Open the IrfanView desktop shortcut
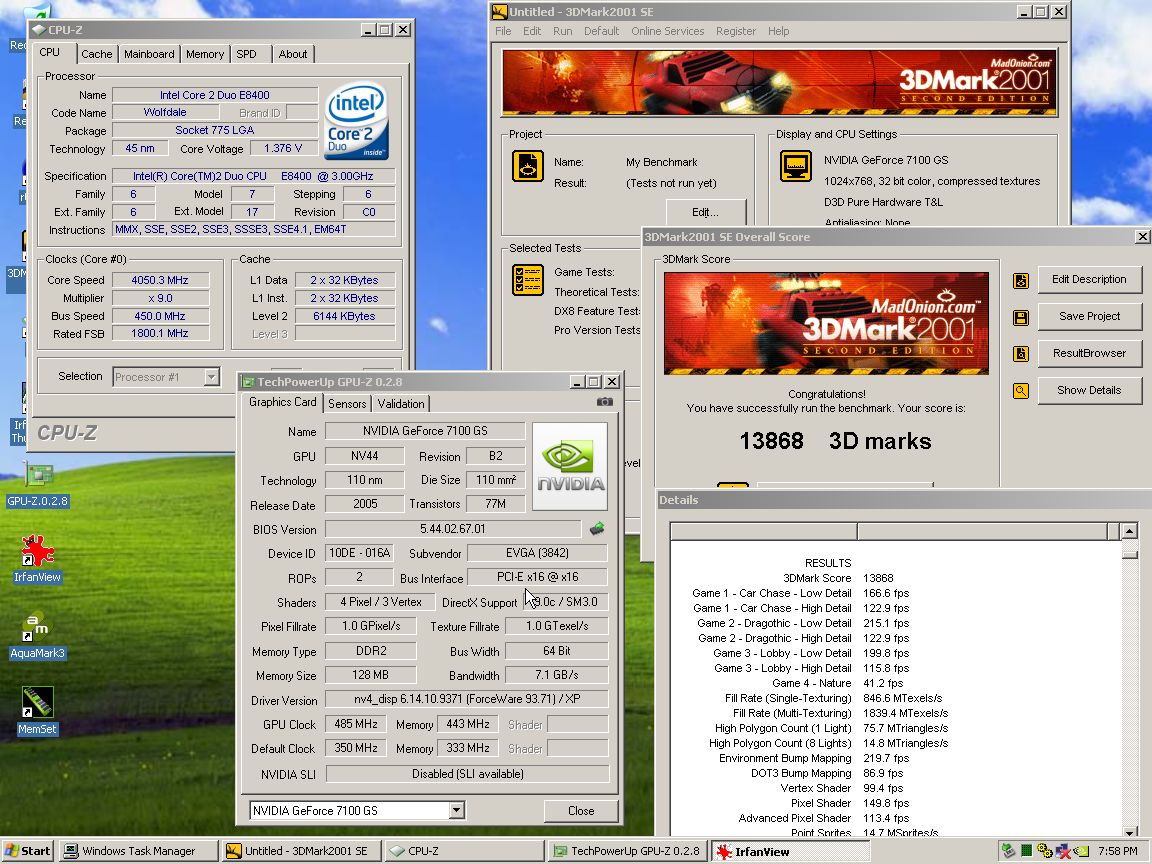1152x864 pixels. click(x=37, y=558)
